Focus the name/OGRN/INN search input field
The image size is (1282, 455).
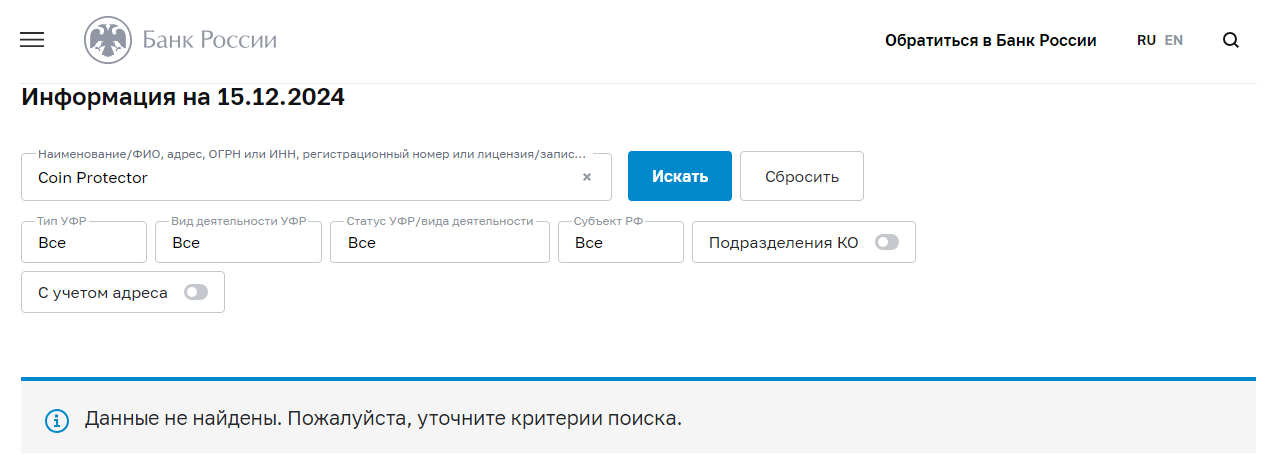pos(316,177)
